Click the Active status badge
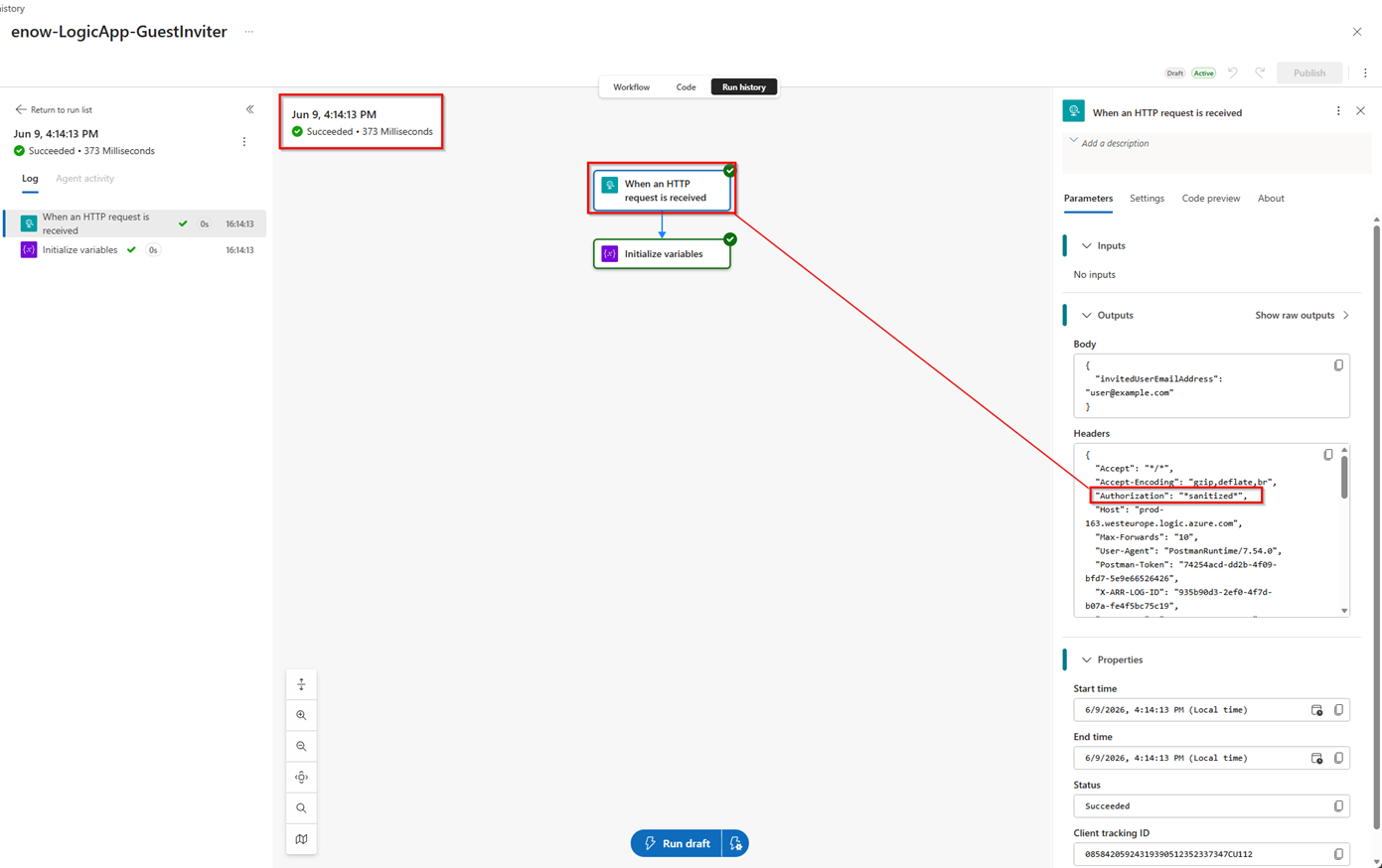 [1203, 73]
